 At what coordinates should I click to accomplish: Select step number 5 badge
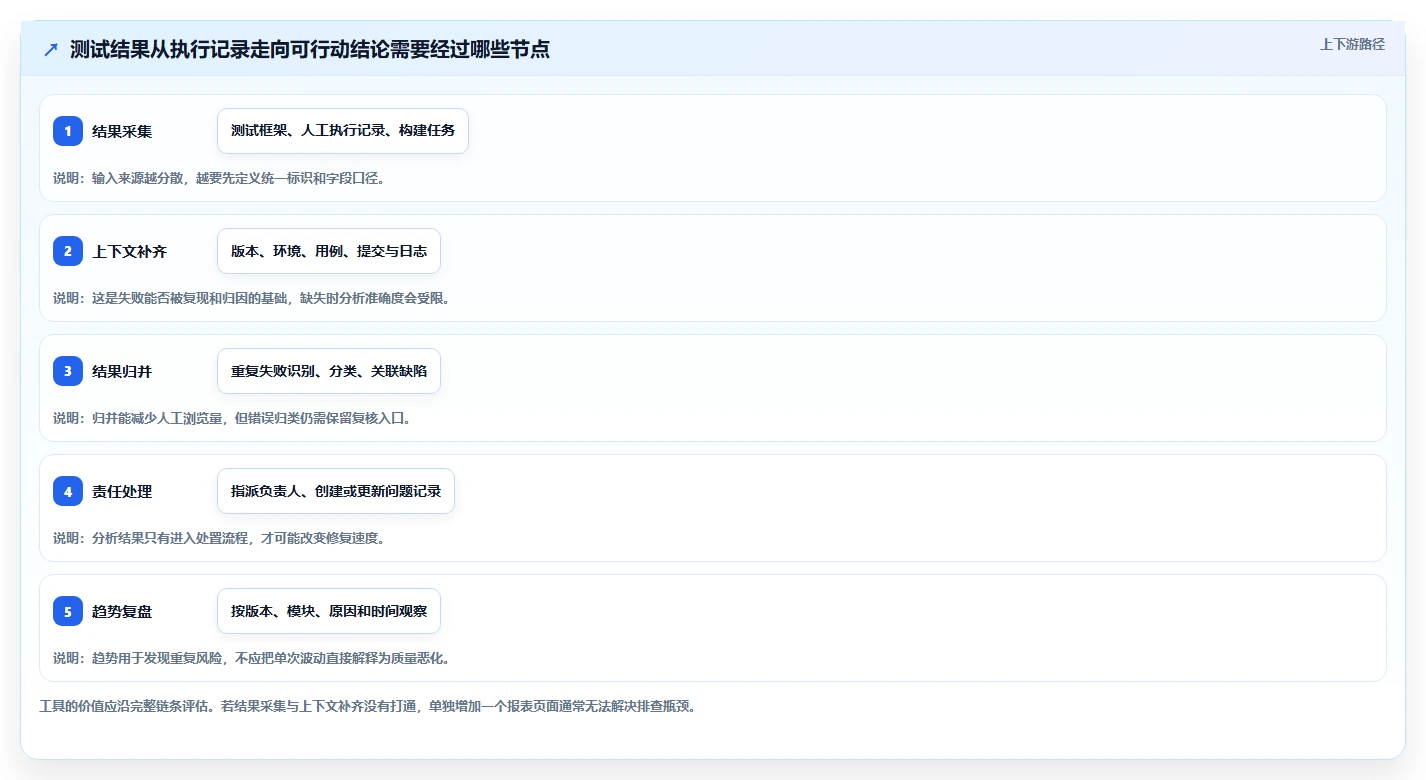pyautogui.click(x=68, y=611)
